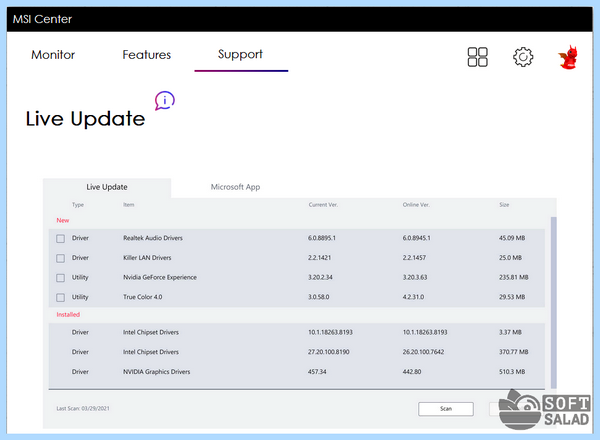The height and width of the screenshot is (440, 600).
Task: Click online version 6.0.8945.1
Action: (416, 238)
